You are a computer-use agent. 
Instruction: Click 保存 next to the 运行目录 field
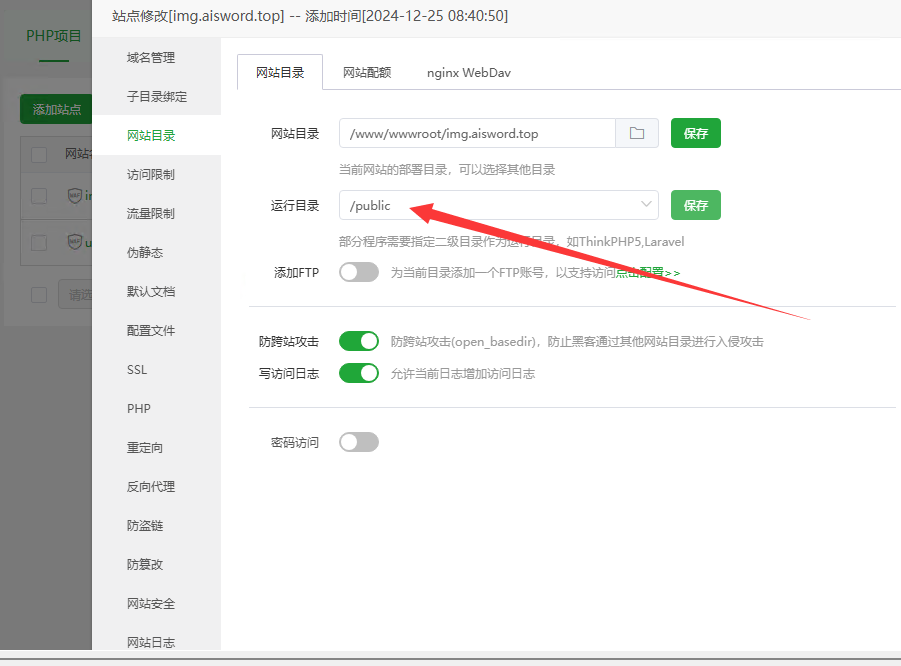(696, 205)
